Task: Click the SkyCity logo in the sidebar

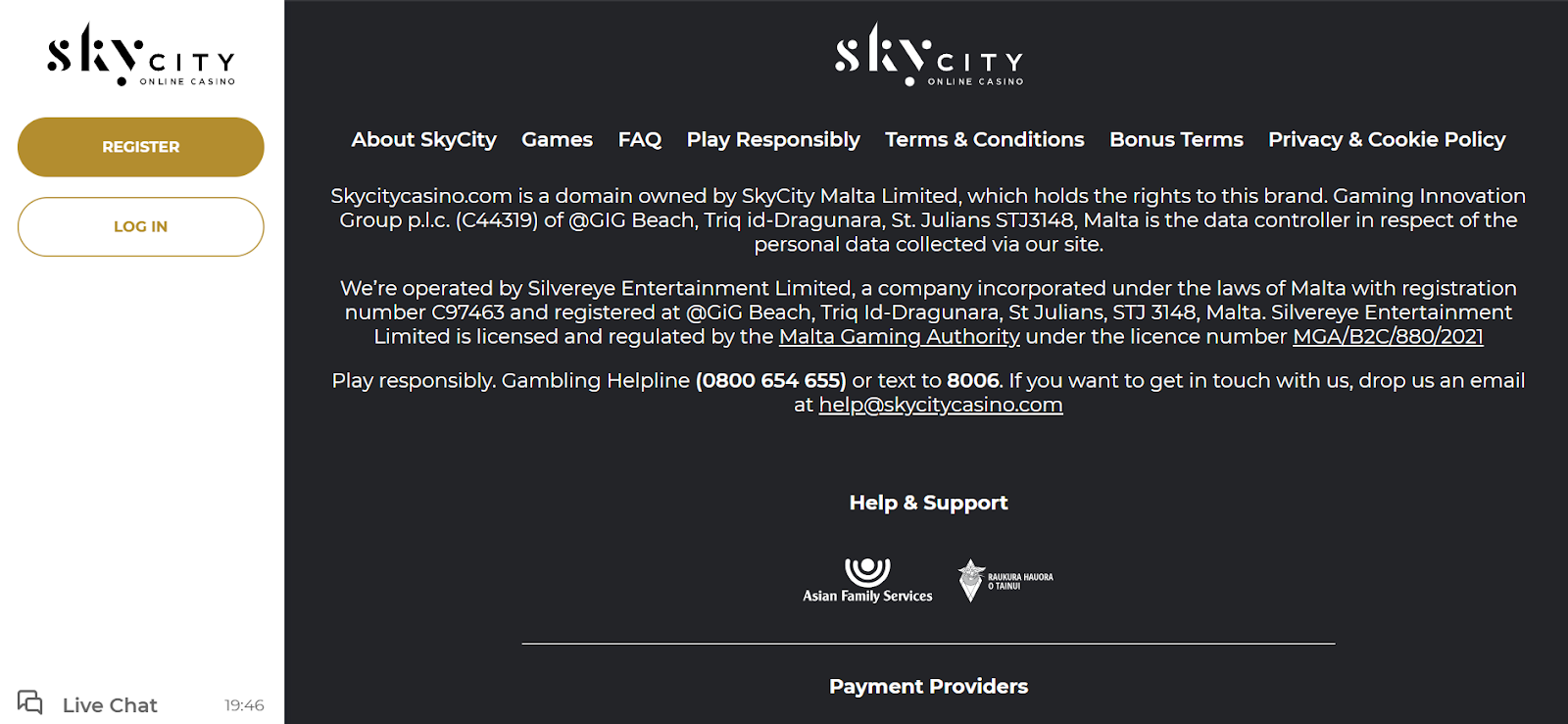Action: (x=141, y=56)
